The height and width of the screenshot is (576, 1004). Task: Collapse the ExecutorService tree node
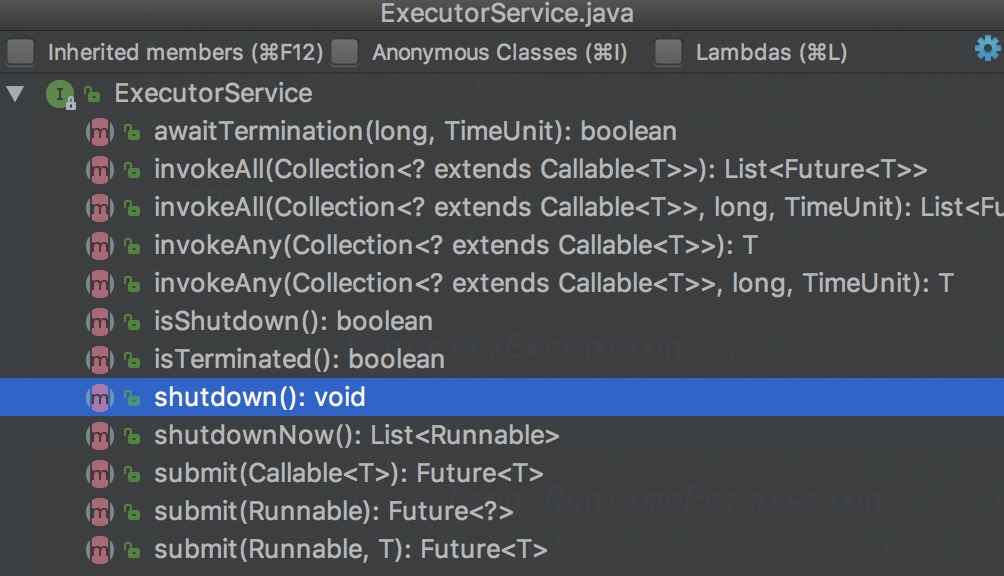[x=15, y=94]
